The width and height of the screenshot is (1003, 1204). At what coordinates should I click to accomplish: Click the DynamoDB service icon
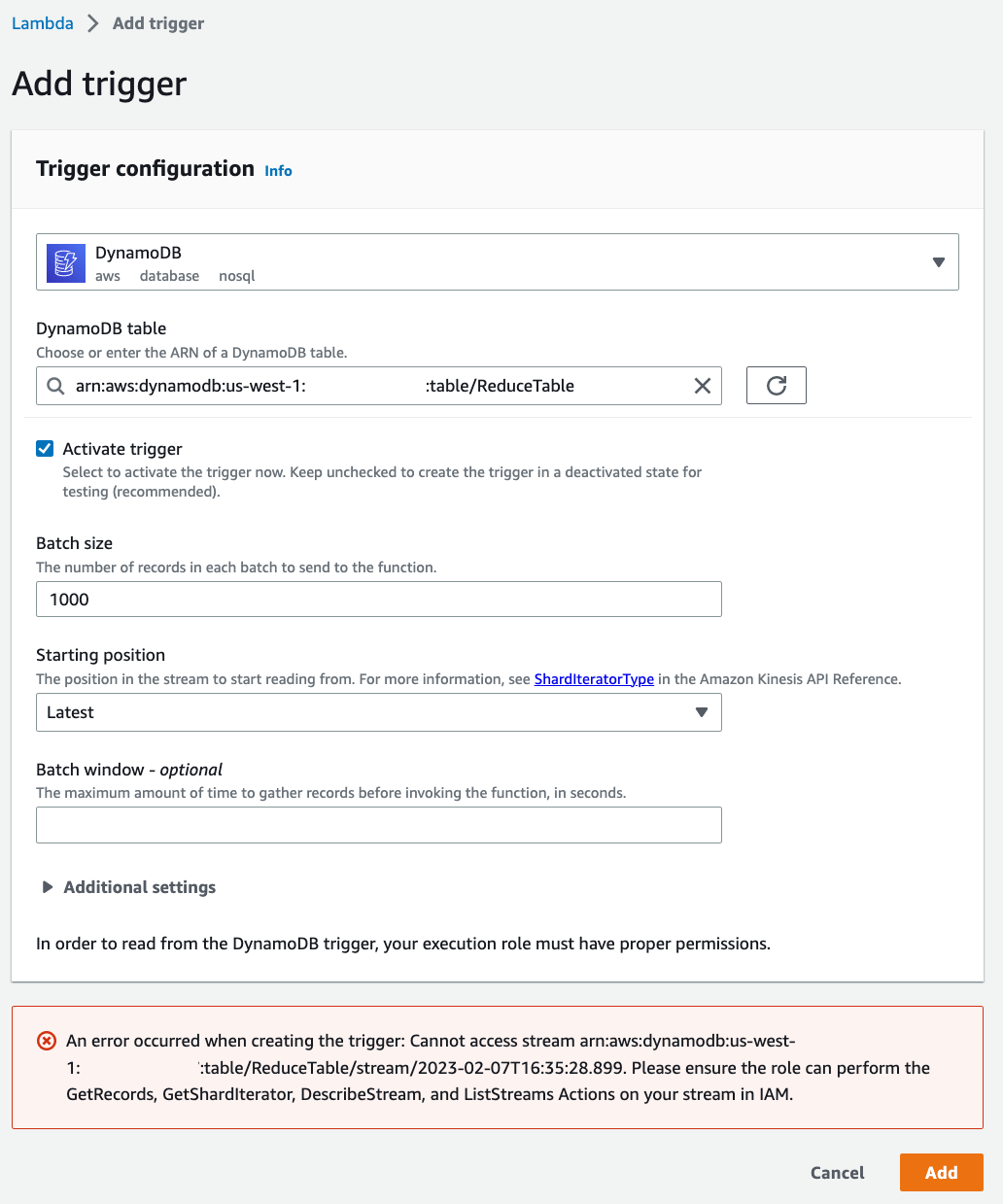coord(66,262)
